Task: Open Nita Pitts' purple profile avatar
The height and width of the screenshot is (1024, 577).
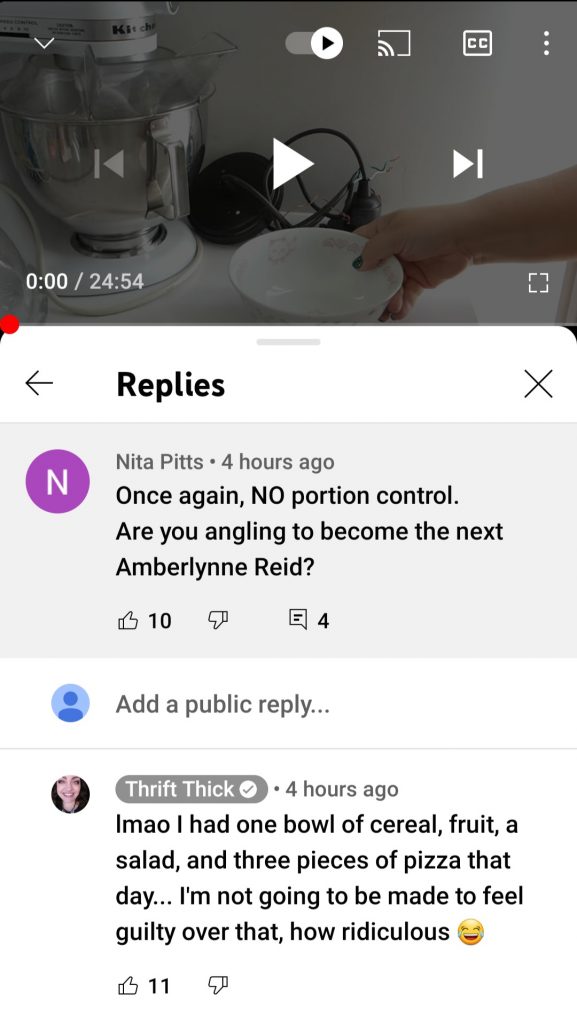Action: (57, 481)
